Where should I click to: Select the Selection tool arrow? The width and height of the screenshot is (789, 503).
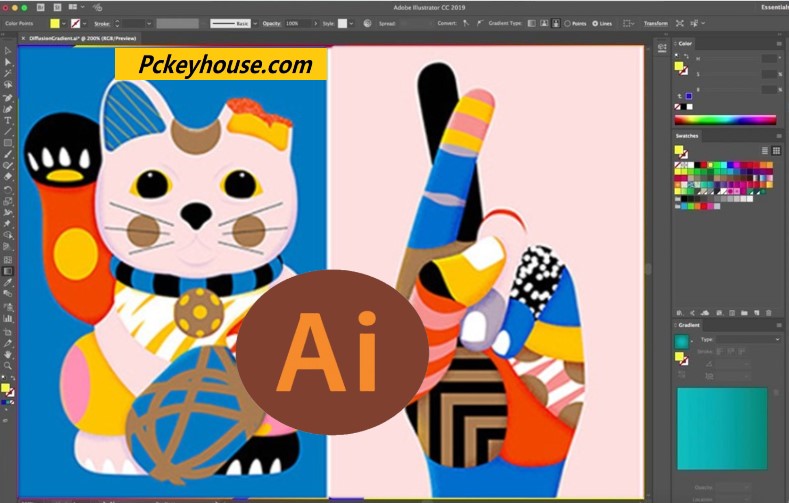click(x=8, y=51)
